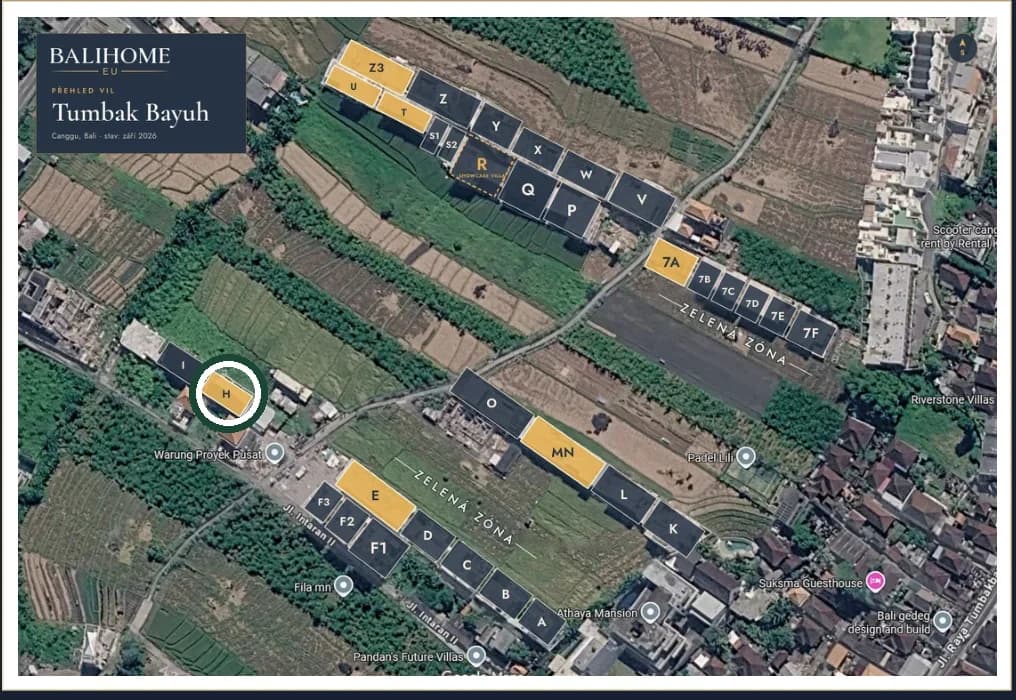The width and height of the screenshot is (1016, 700).
Task: Choose plot 7F
Action: [x=811, y=333]
